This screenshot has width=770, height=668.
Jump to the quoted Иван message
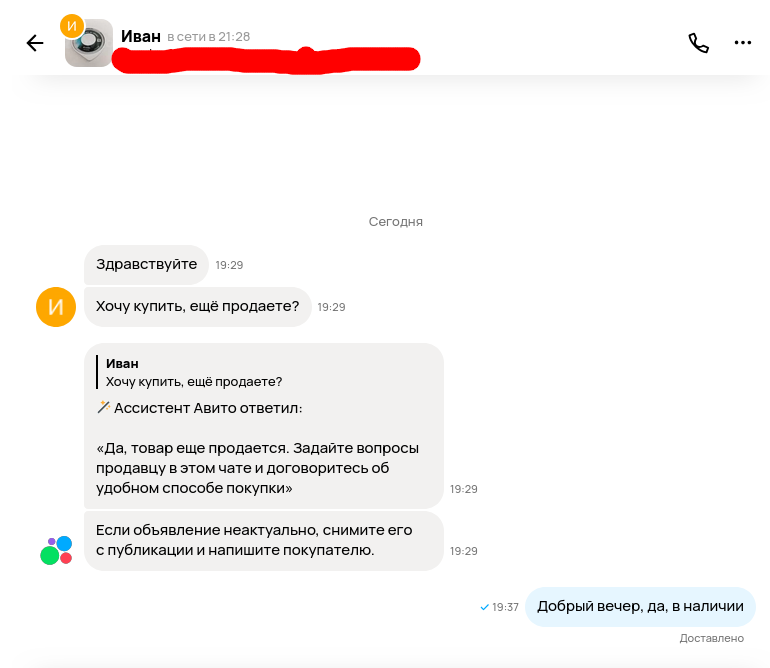coord(194,372)
